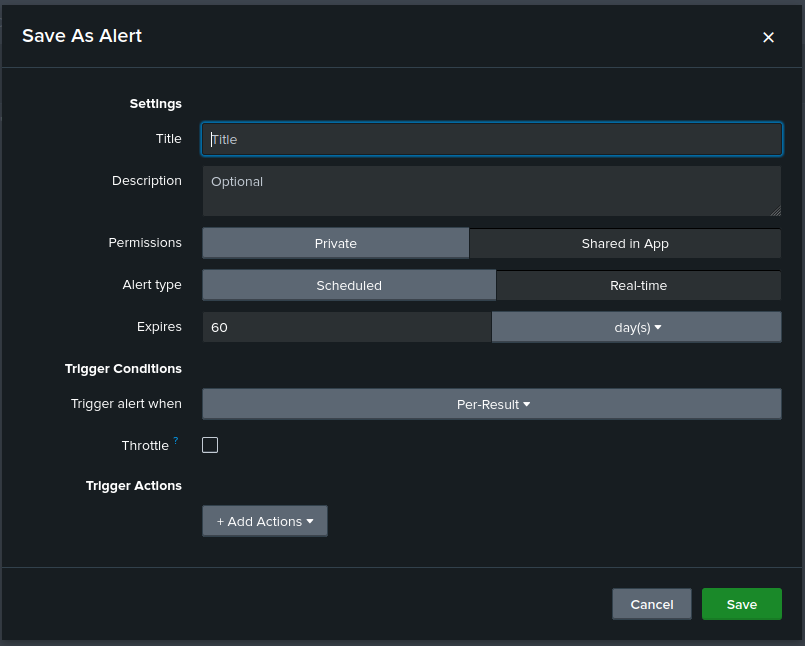Close the Save As Alert dialog

point(768,37)
